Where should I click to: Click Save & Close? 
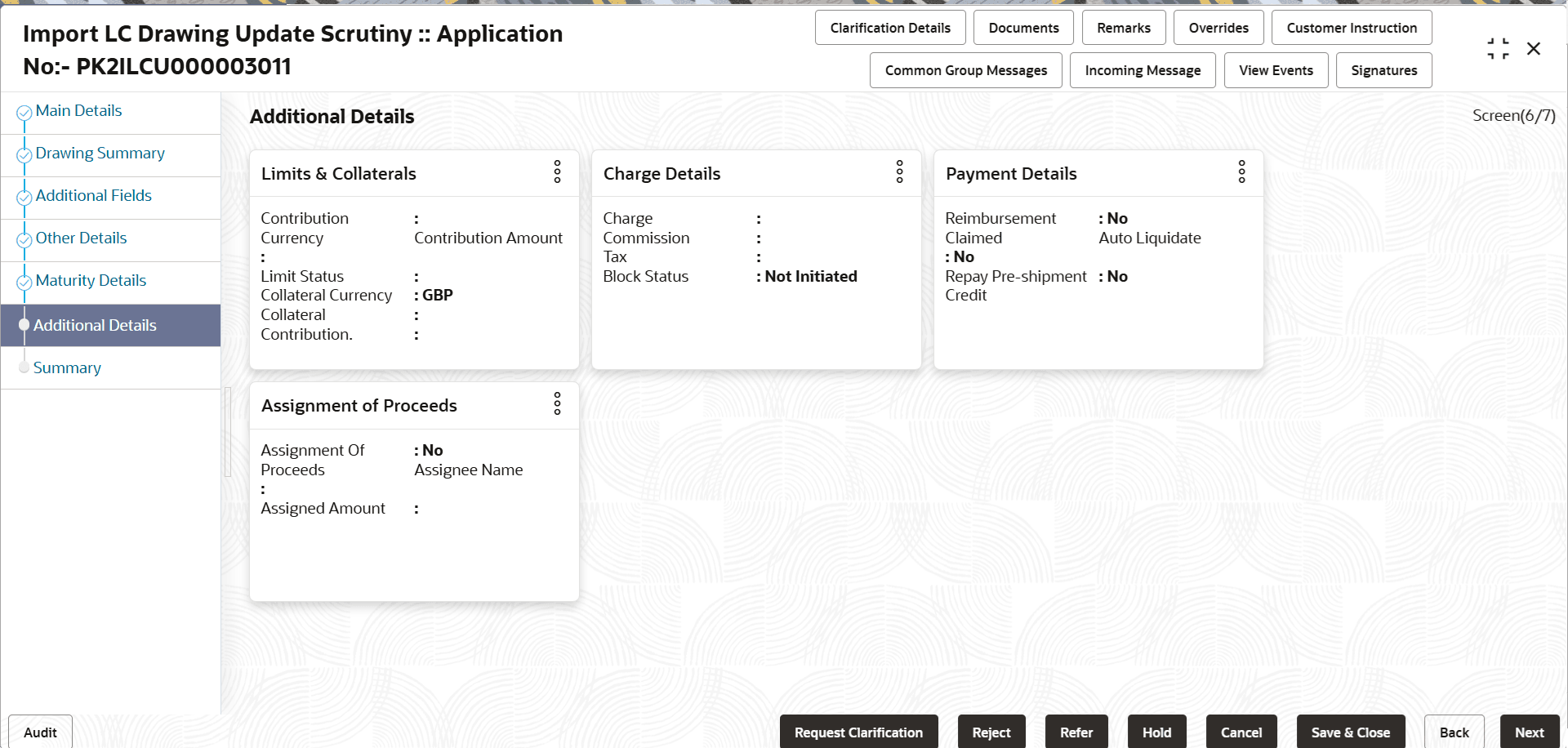coord(1351,732)
